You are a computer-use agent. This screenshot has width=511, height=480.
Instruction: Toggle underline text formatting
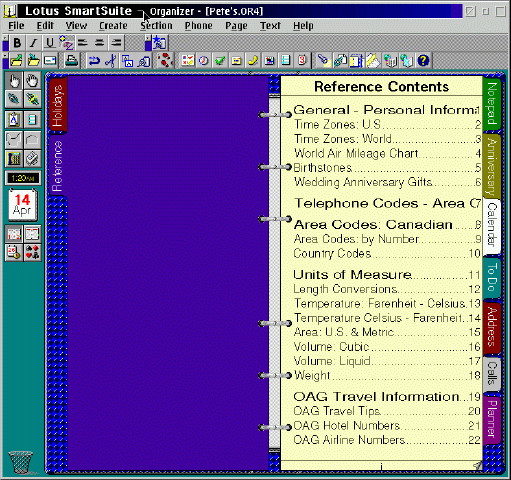[50, 43]
